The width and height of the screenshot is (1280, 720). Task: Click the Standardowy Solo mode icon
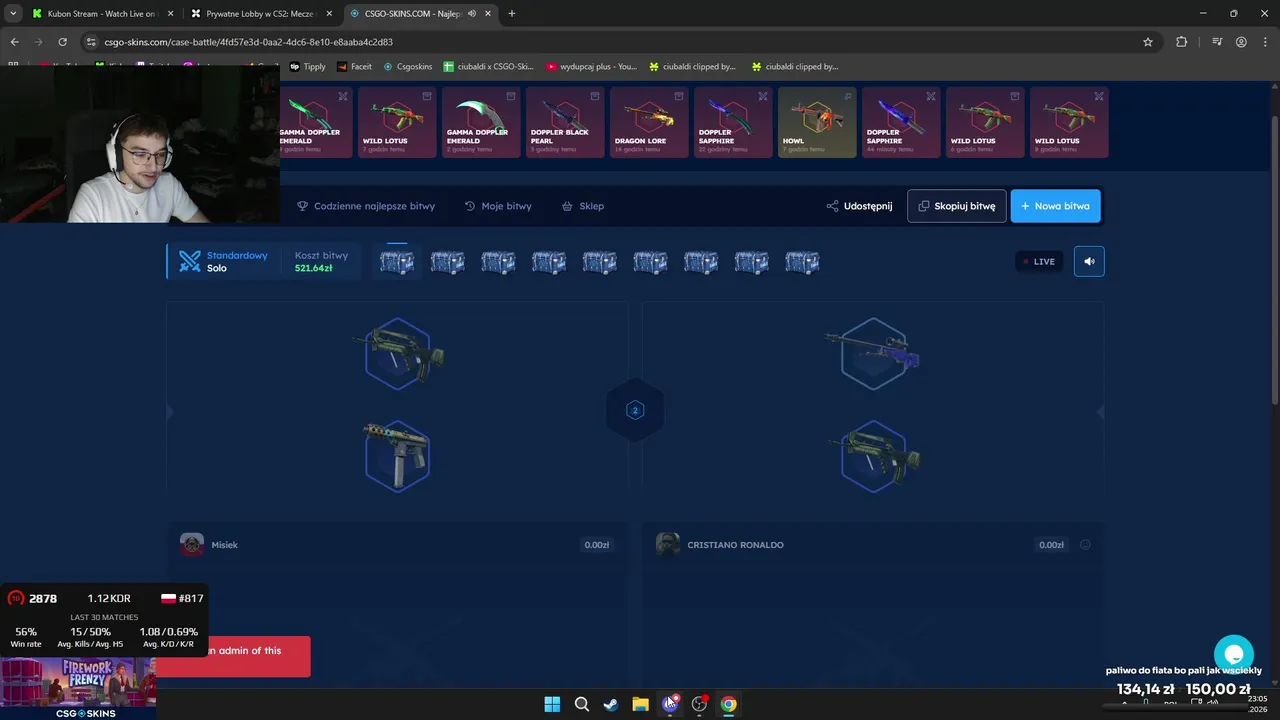coord(189,261)
